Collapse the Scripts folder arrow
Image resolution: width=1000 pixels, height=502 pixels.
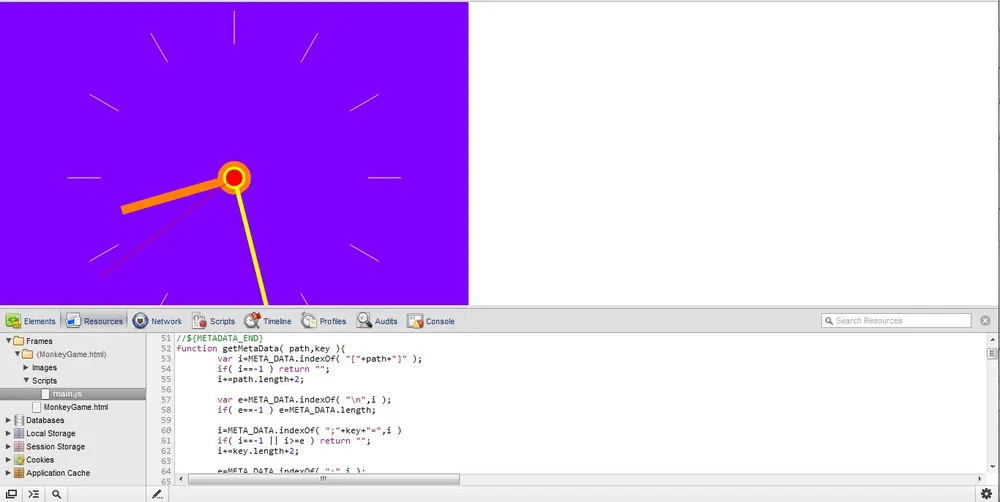[26, 380]
